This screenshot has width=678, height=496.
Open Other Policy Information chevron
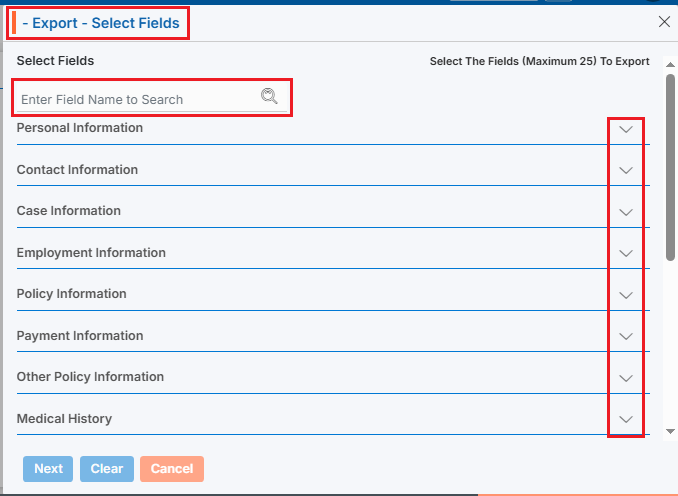point(626,378)
